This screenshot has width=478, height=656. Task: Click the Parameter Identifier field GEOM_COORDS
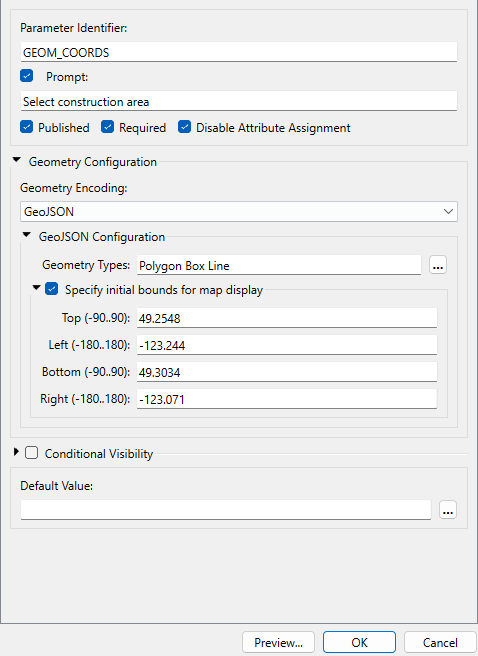(x=239, y=52)
